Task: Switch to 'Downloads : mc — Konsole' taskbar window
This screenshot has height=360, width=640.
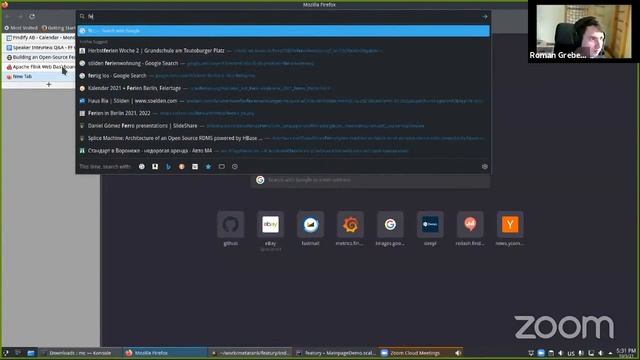Action: point(80,353)
